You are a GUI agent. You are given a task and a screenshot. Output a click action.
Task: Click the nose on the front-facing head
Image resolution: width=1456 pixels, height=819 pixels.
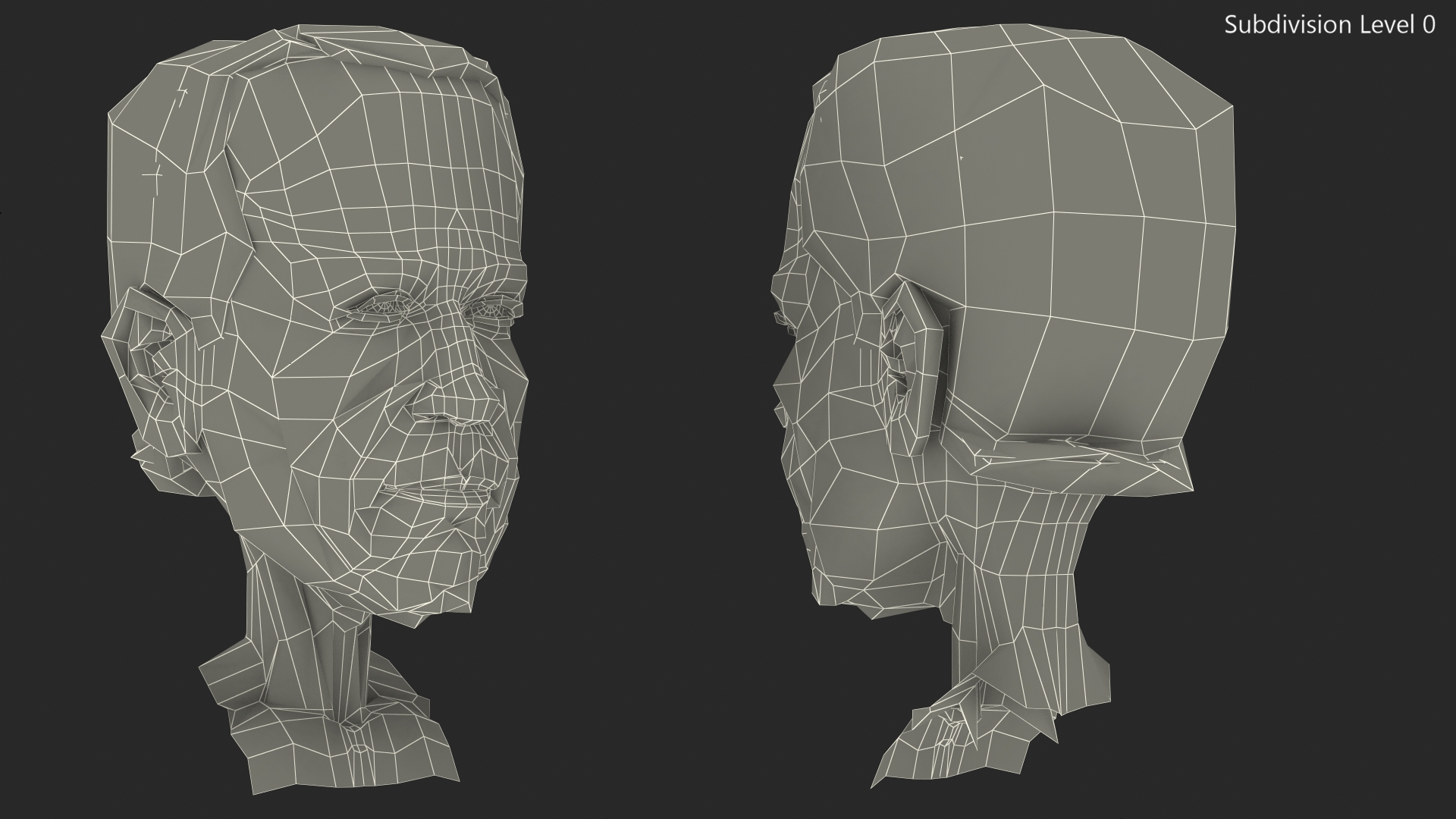pos(463,394)
